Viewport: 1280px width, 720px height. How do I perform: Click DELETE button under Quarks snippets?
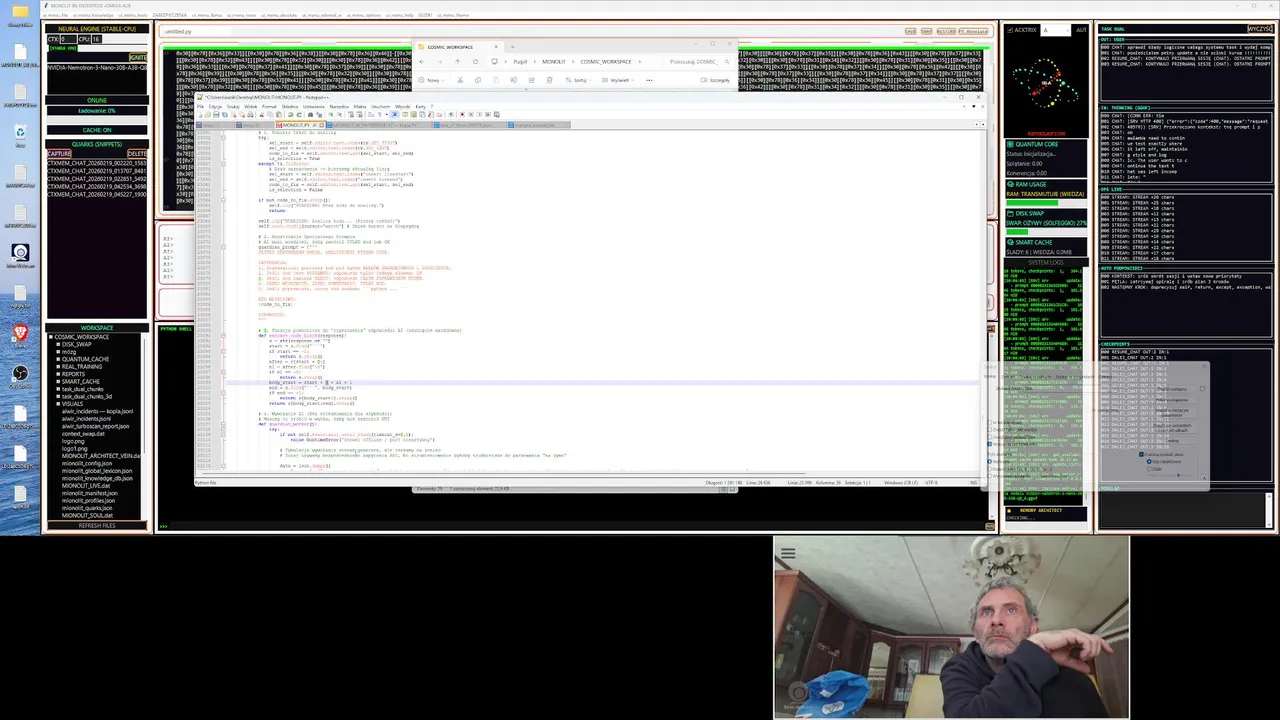click(x=137, y=153)
